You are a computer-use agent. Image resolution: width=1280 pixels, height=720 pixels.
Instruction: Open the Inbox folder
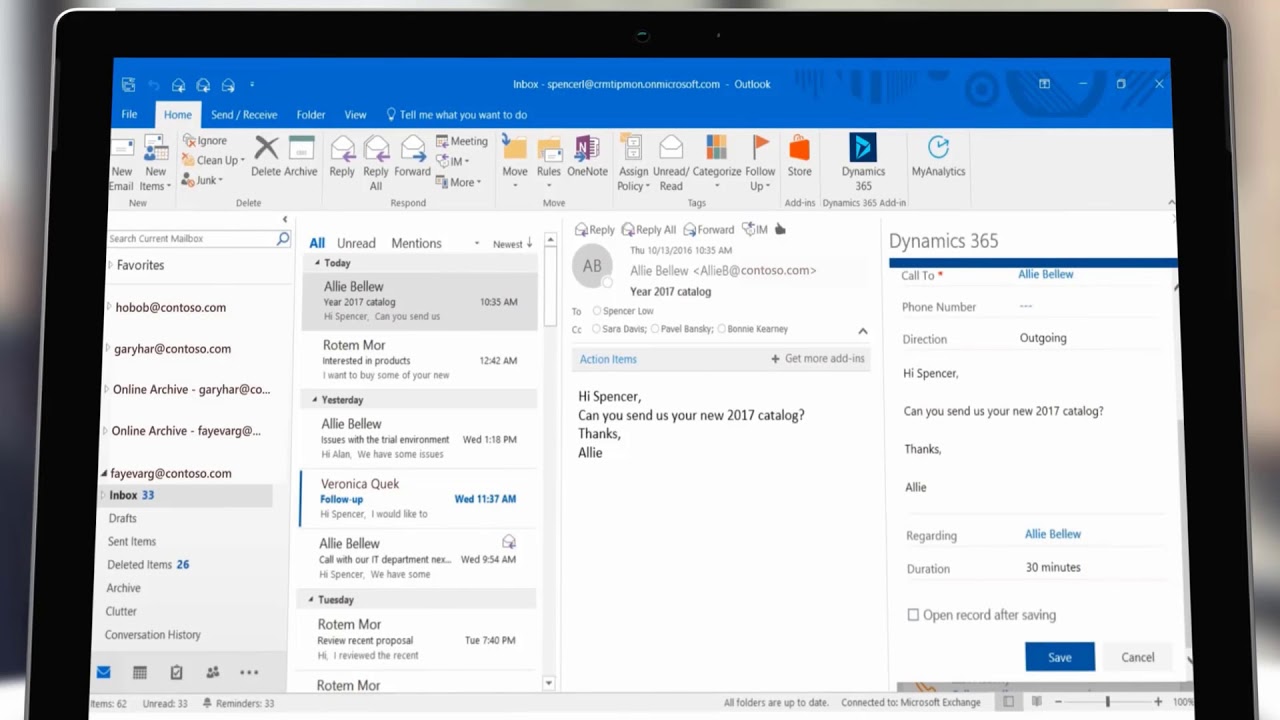[x=185, y=495]
